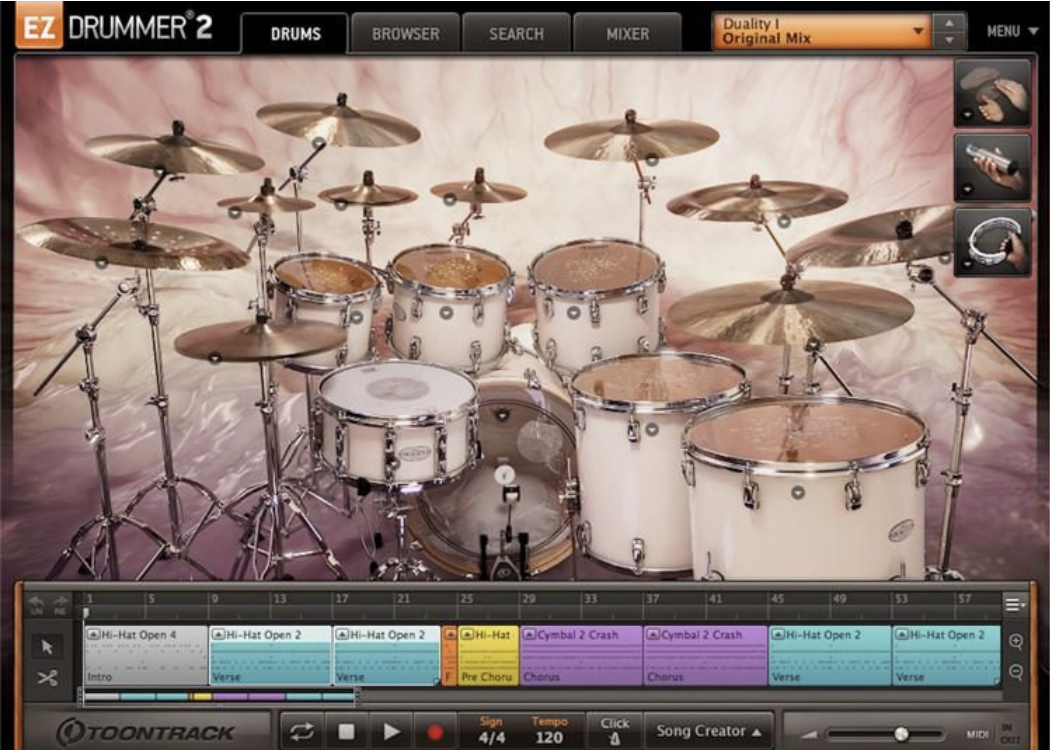Click the hand clap percussion thumbnail
Screen dimensions: 1050x750
click(992, 92)
